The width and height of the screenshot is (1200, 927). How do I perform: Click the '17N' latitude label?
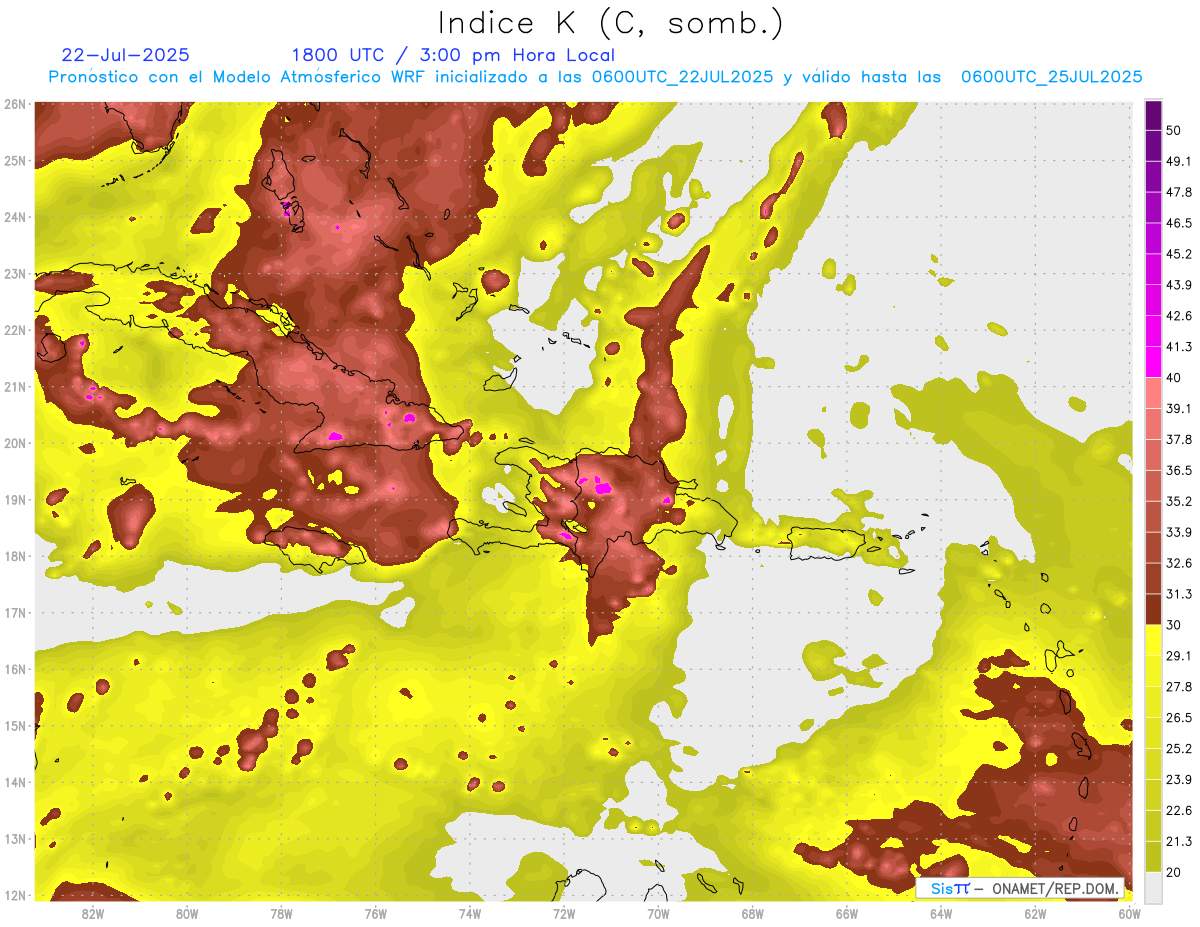[15, 612]
